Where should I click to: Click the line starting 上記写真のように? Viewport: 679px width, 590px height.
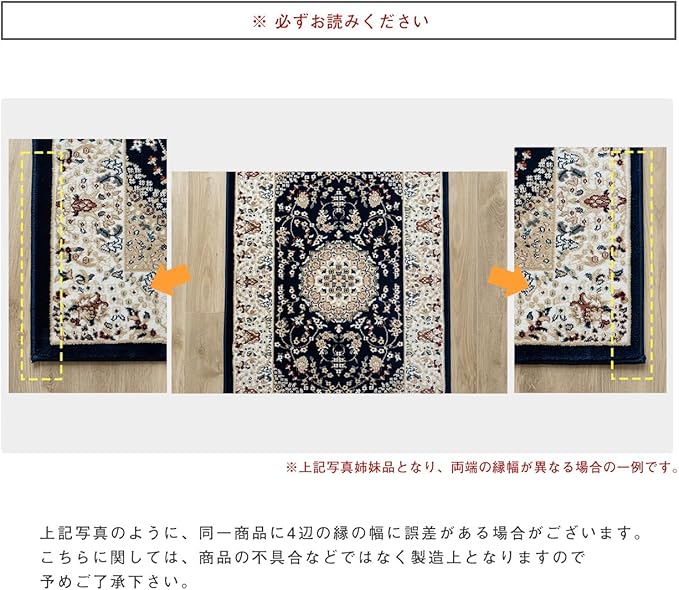click(341, 533)
